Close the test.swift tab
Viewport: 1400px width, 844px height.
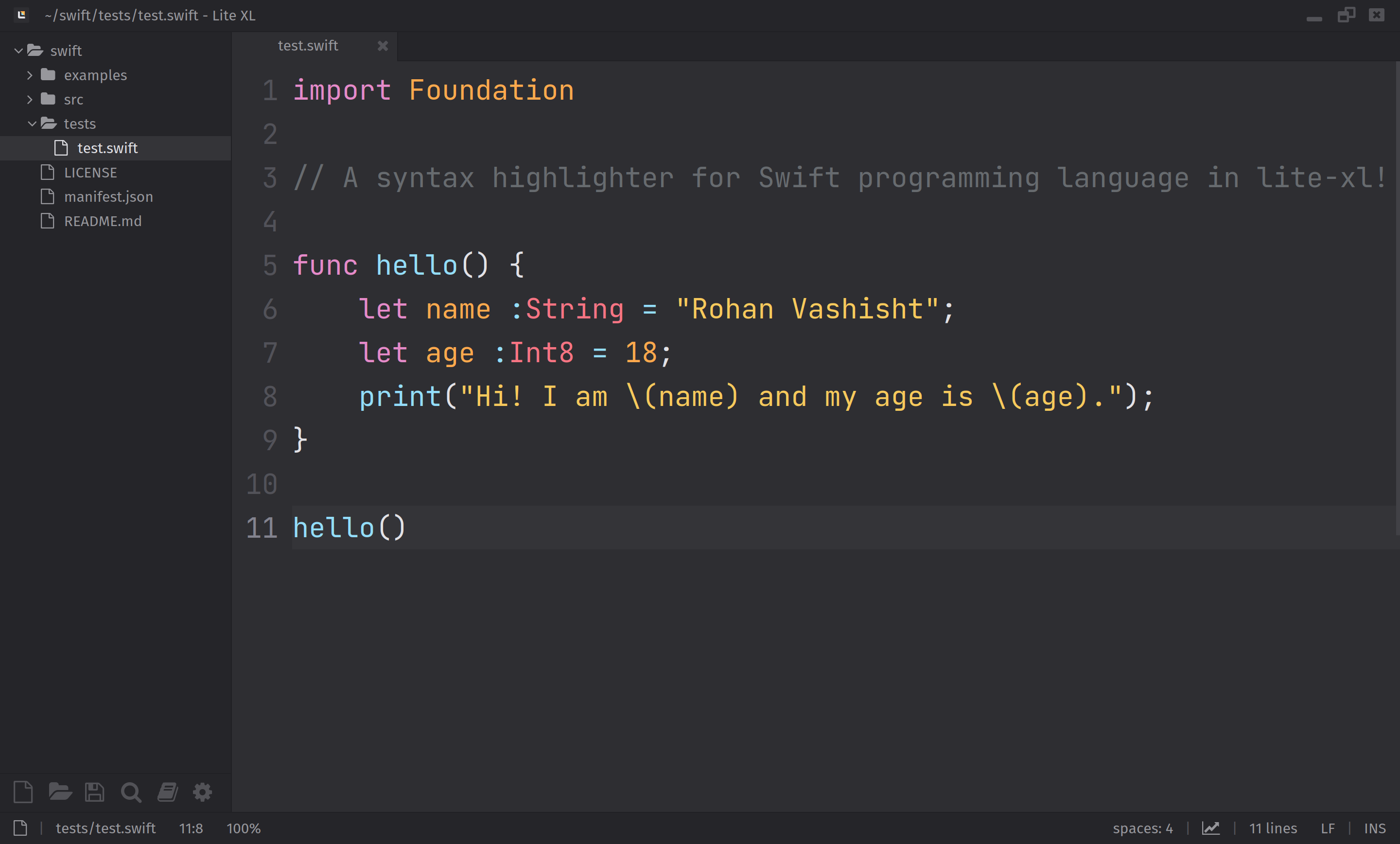pos(383,46)
